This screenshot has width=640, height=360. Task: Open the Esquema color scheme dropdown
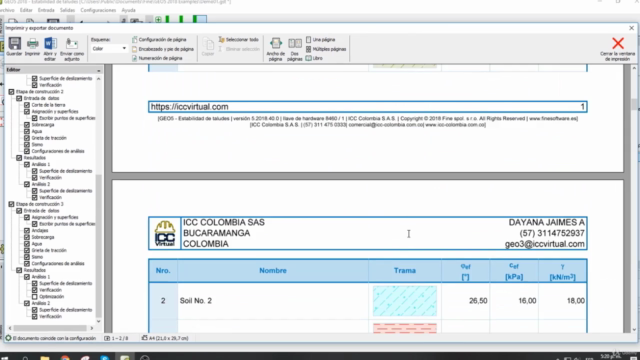point(109,49)
